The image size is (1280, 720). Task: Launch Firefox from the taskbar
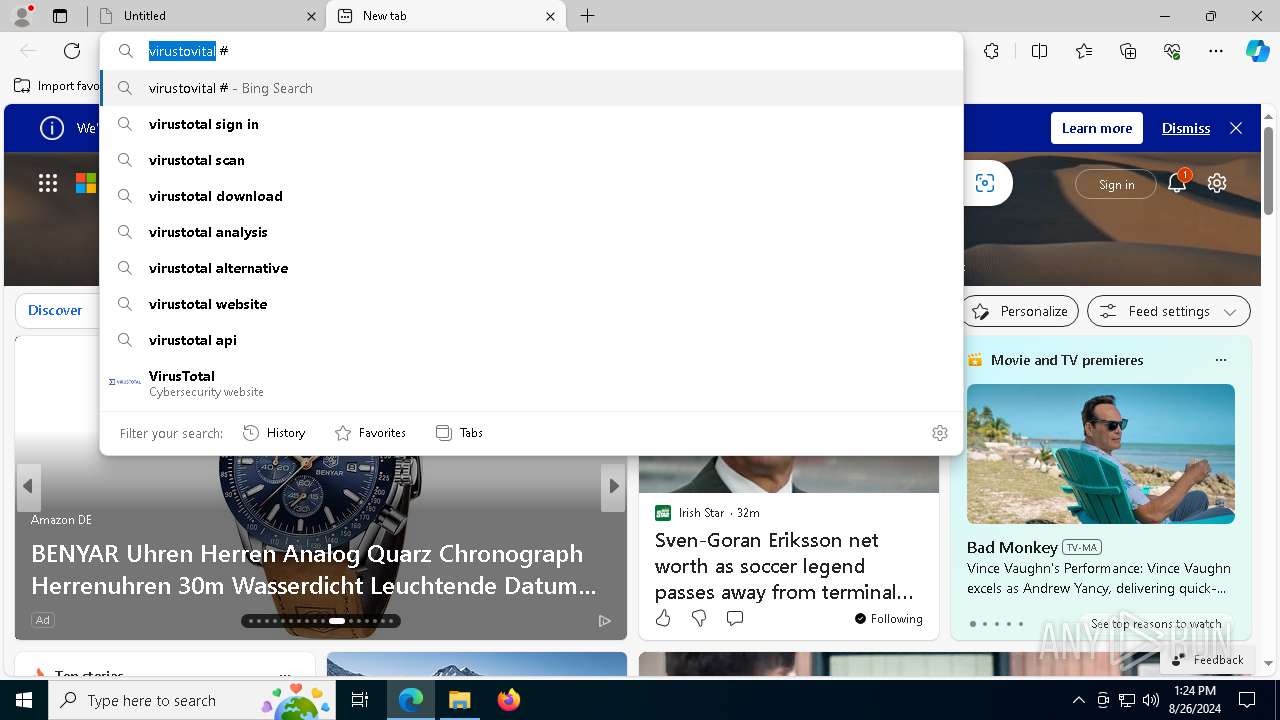coord(509,700)
